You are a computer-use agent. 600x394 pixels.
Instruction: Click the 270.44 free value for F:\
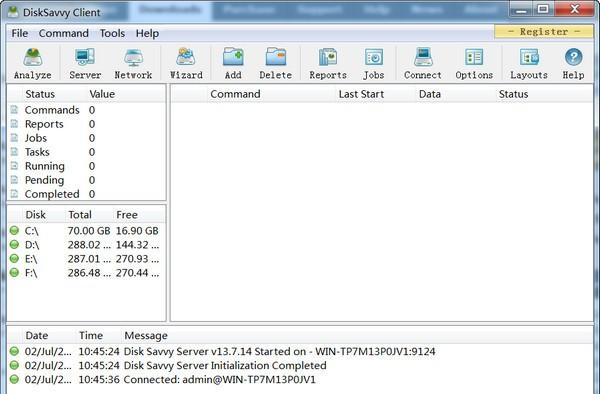[x=138, y=273]
